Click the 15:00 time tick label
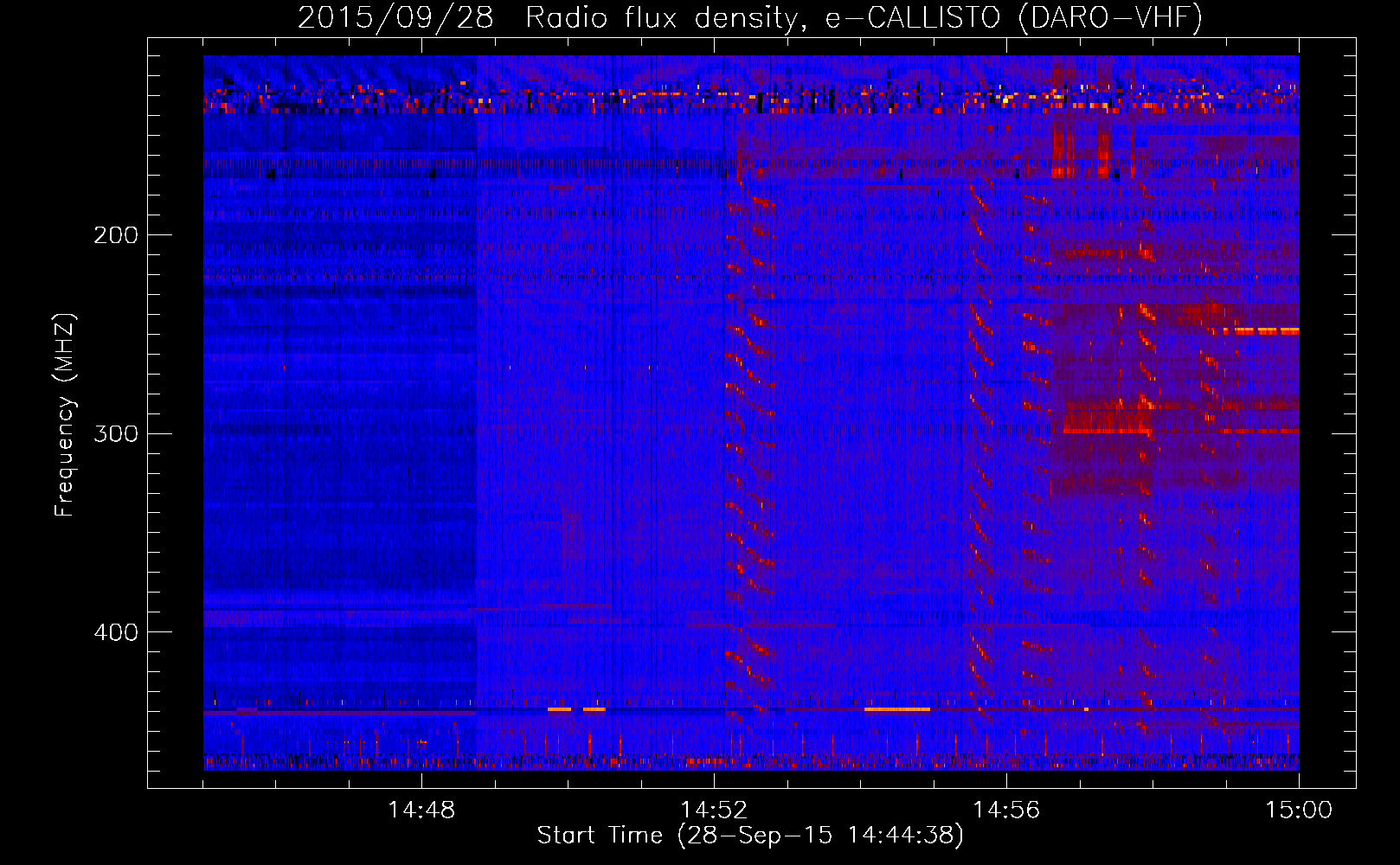The width and height of the screenshot is (1400, 865). coord(1299,811)
